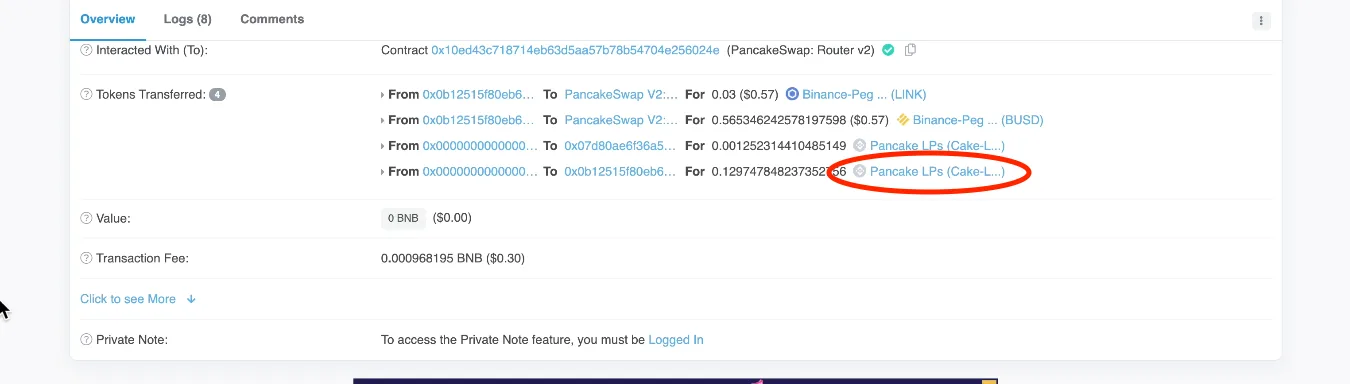
Task: Open the vertical three-dot options menu
Action: tap(1261, 21)
